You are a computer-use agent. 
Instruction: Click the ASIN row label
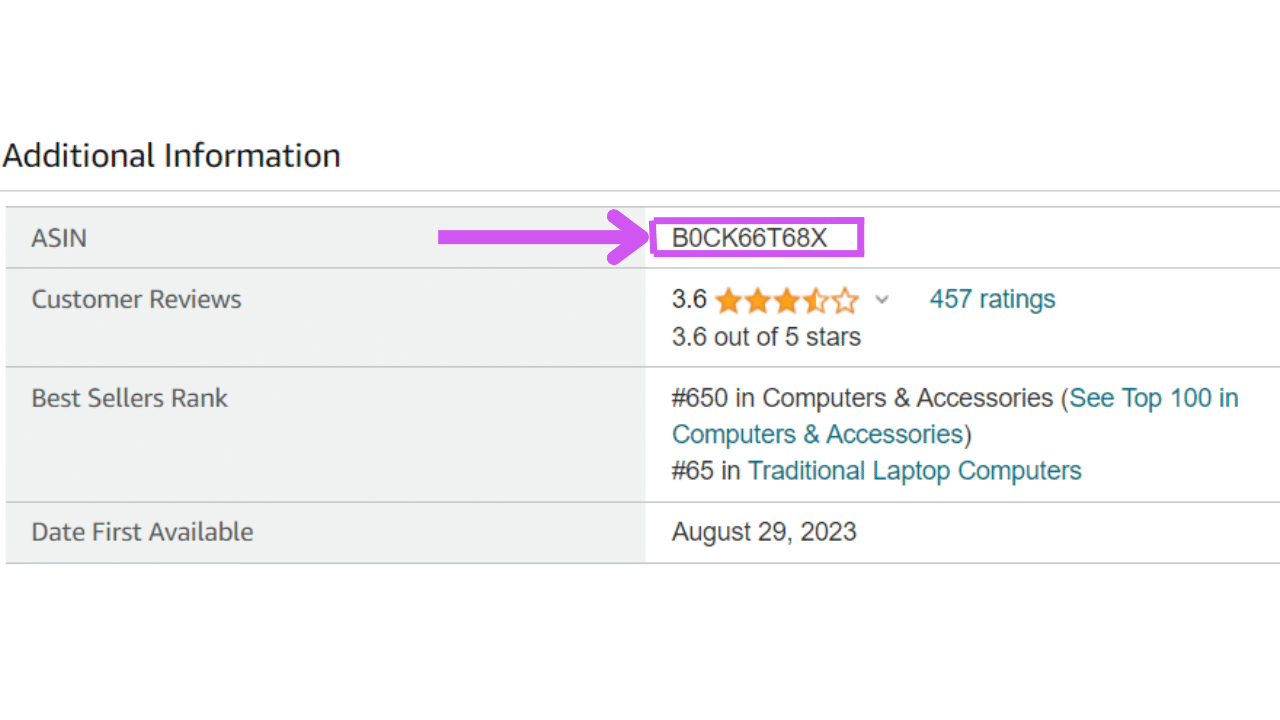tap(59, 238)
